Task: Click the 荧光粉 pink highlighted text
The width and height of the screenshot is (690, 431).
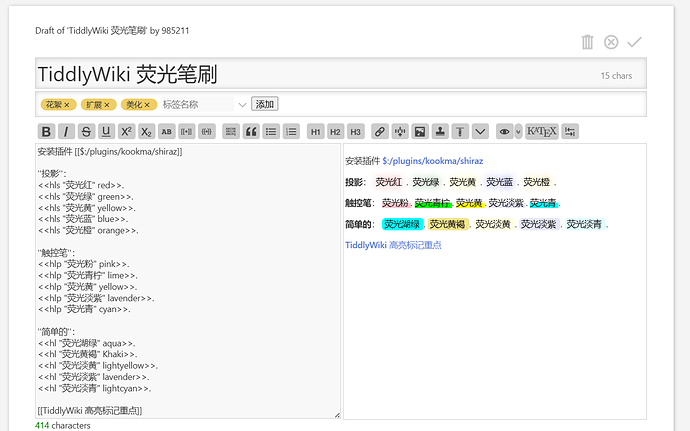Action: (395, 203)
